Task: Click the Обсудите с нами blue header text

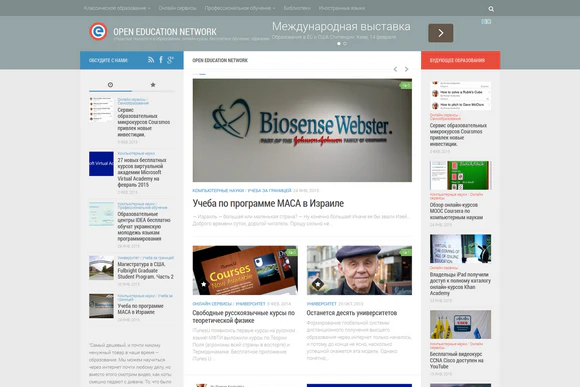Action: pos(108,60)
